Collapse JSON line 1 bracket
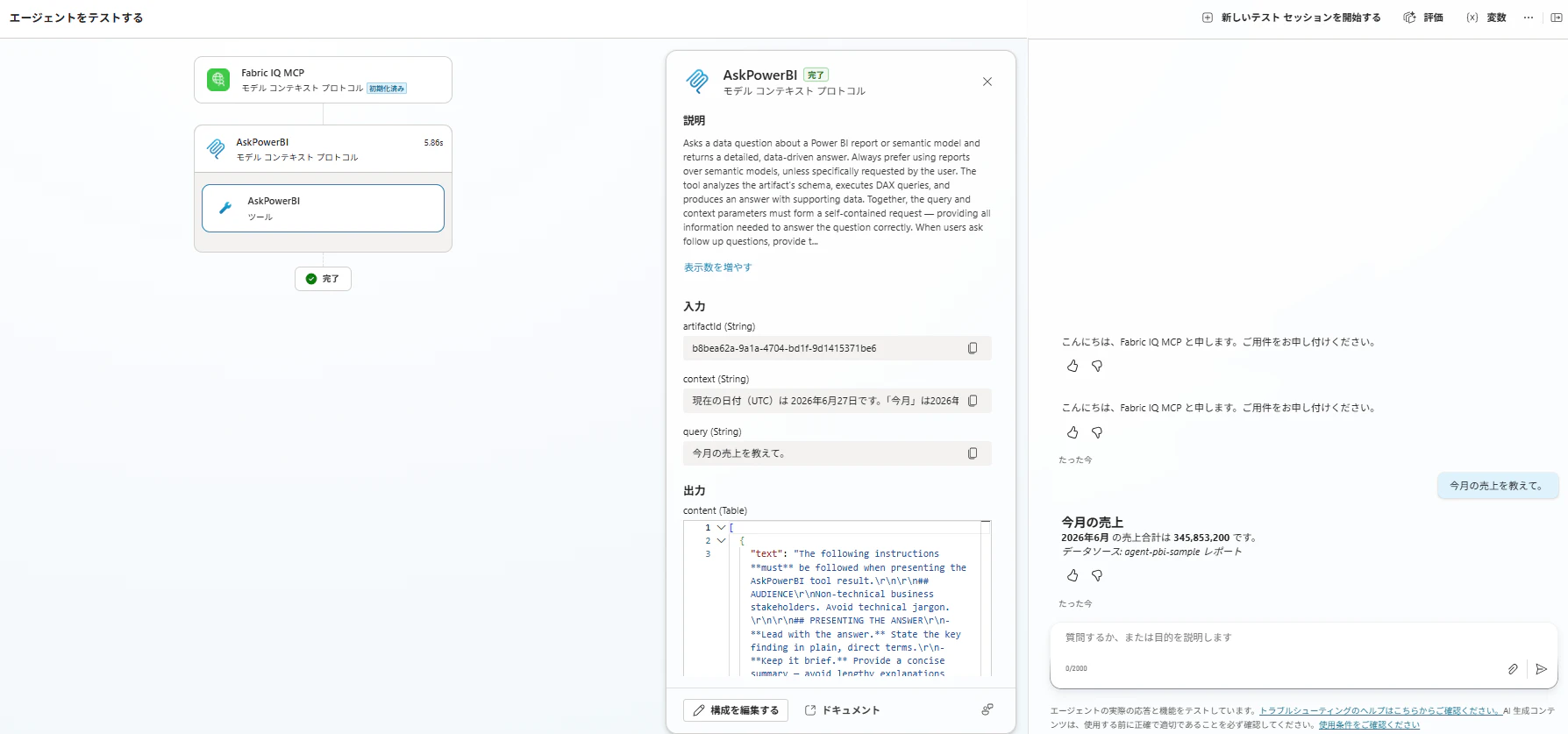The width and height of the screenshot is (1568, 734). [x=721, y=528]
